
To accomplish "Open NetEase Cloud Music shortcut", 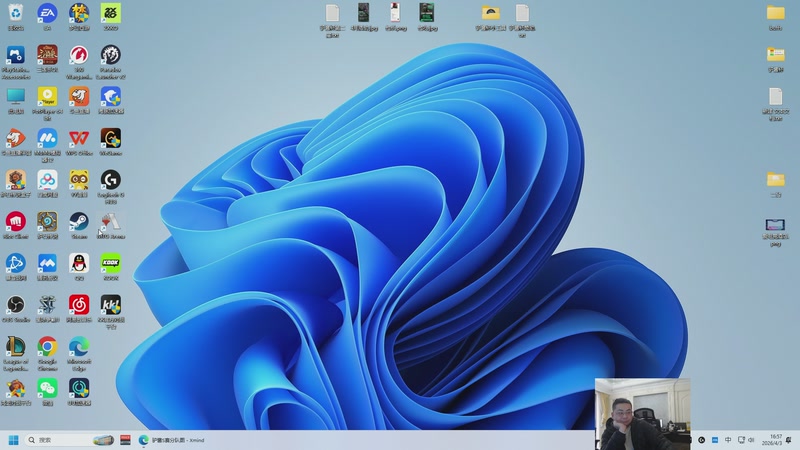I will coord(79,305).
